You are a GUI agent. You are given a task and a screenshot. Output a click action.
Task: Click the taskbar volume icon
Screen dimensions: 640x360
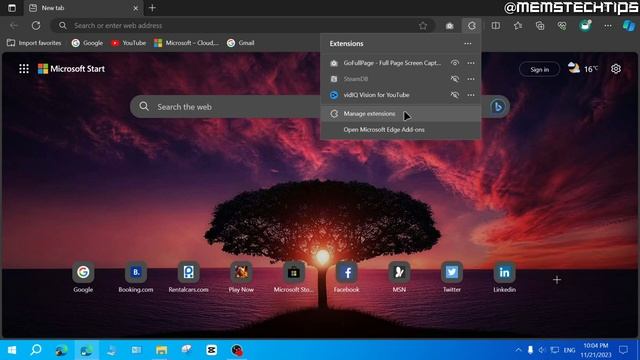(x=542, y=350)
